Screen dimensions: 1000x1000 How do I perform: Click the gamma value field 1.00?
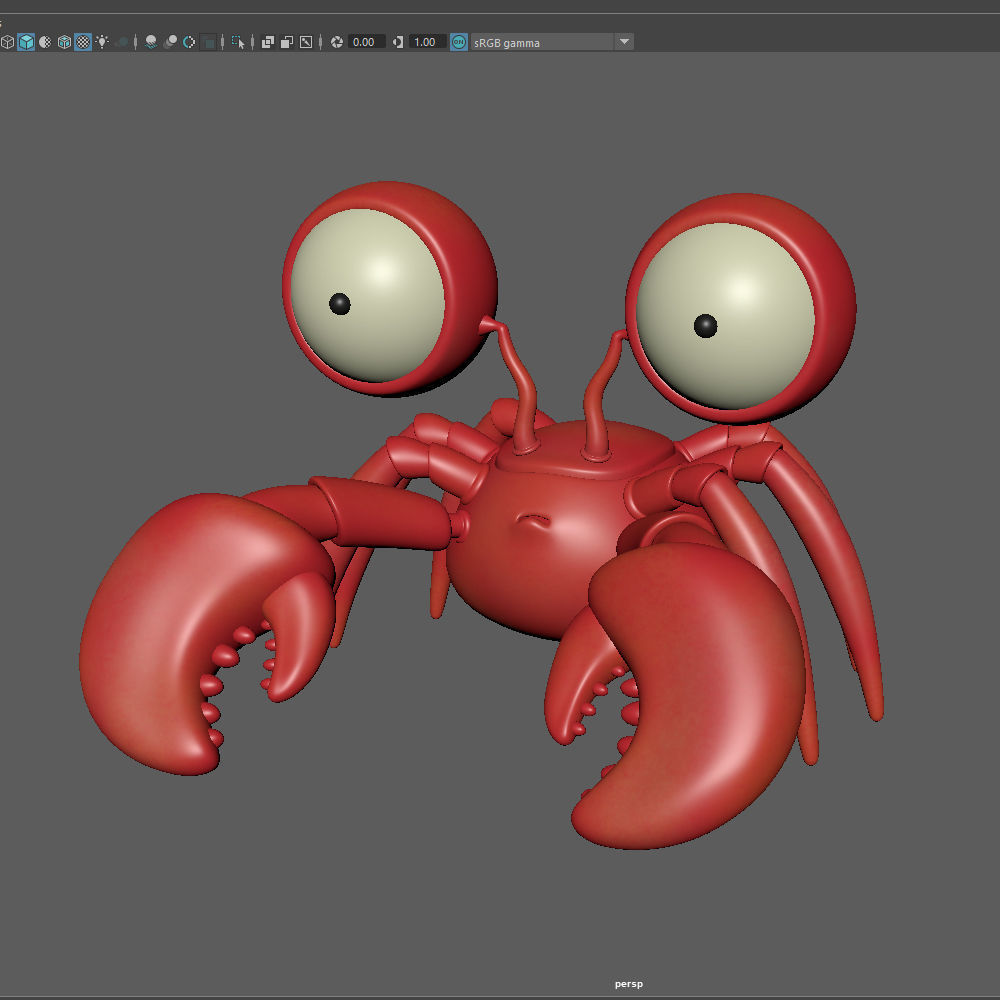(427, 42)
